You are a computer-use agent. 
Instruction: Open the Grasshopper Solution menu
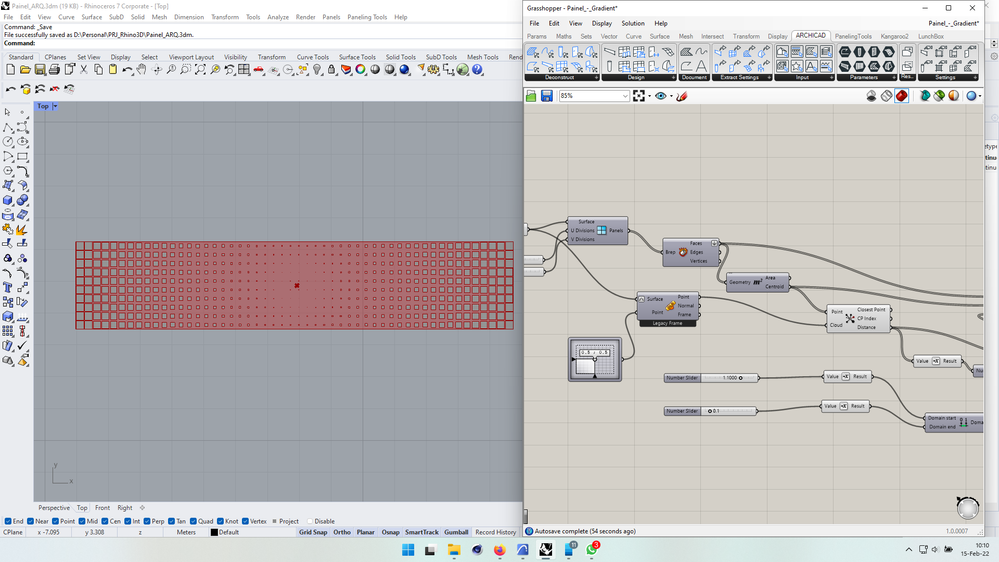pyautogui.click(x=633, y=24)
